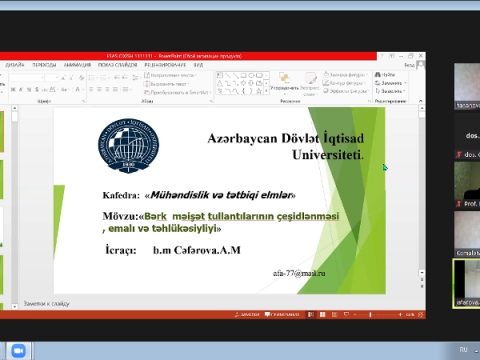480x360 pixels.
Task: Click the Примечания comments status button
Action: point(282,314)
